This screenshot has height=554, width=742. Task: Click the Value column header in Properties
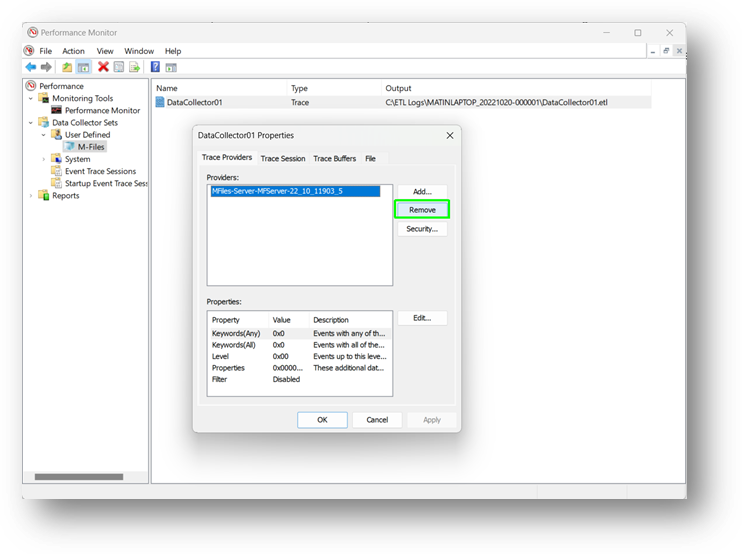tap(289, 320)
